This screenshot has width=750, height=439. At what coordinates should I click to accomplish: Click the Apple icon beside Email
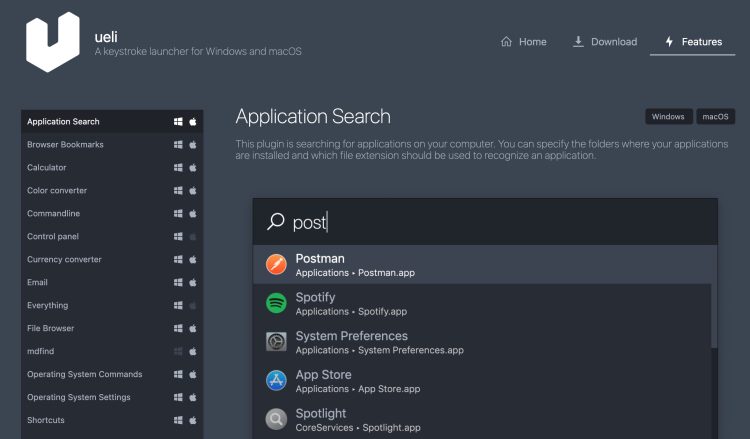click(x=193, y=283)
